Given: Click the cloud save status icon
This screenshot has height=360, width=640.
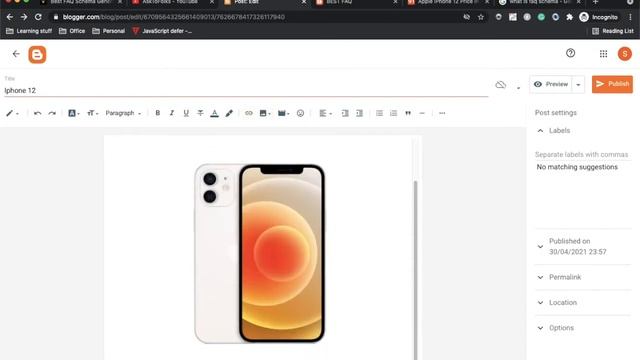Looking at the screenshot, I should [500, 85].
